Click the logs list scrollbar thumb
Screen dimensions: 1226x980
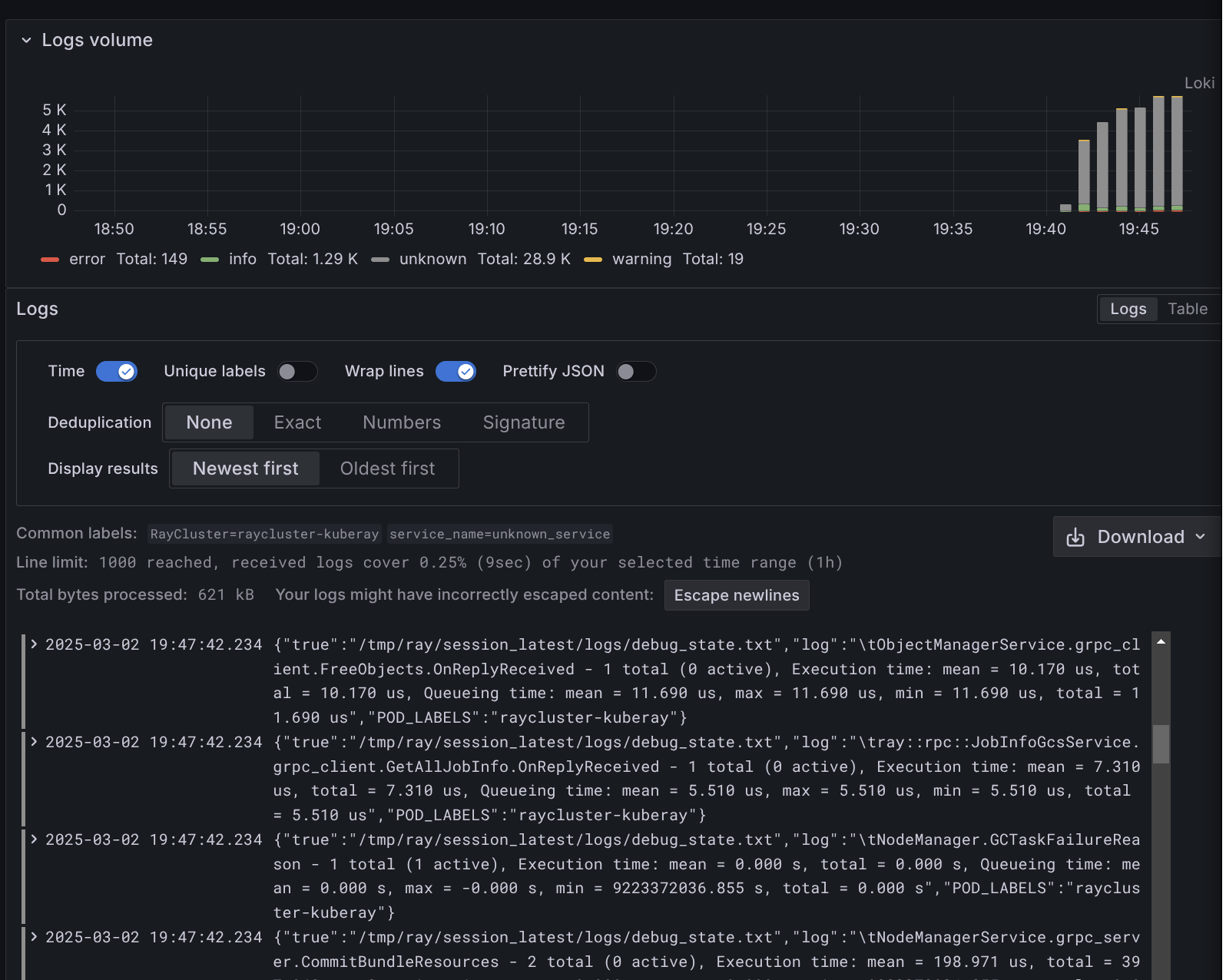[1161, 744]
